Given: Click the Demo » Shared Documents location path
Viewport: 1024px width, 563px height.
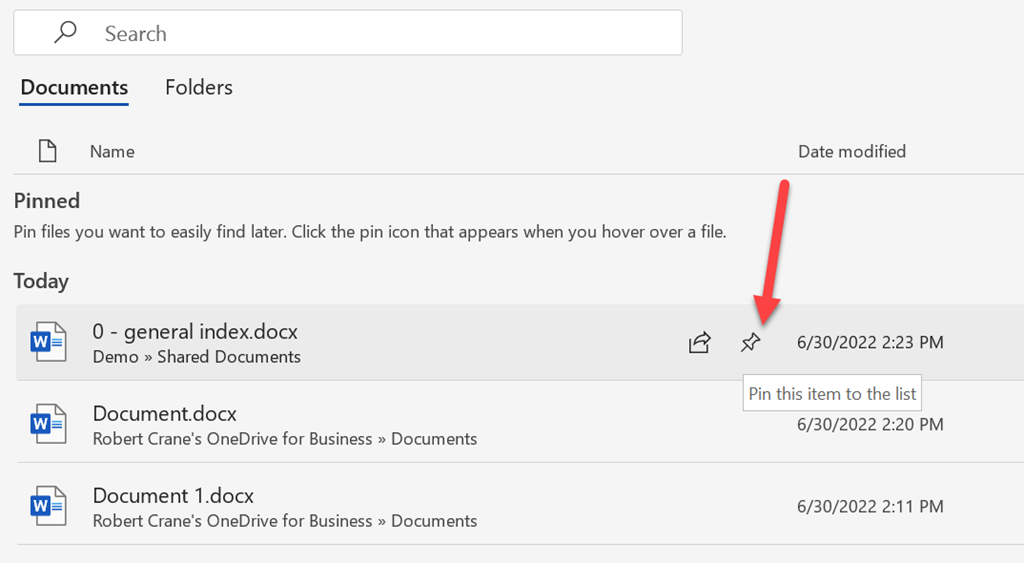Looking at the screenshot, I should tap(196, 357).
